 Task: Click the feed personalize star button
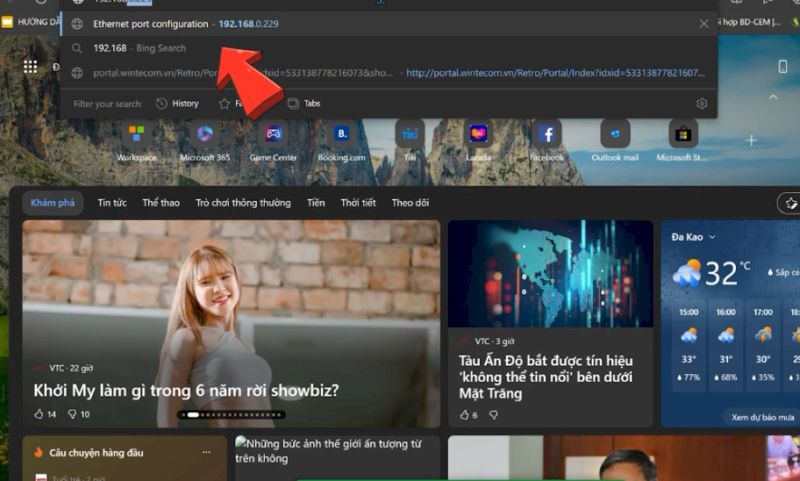click(x=790, y=203)
